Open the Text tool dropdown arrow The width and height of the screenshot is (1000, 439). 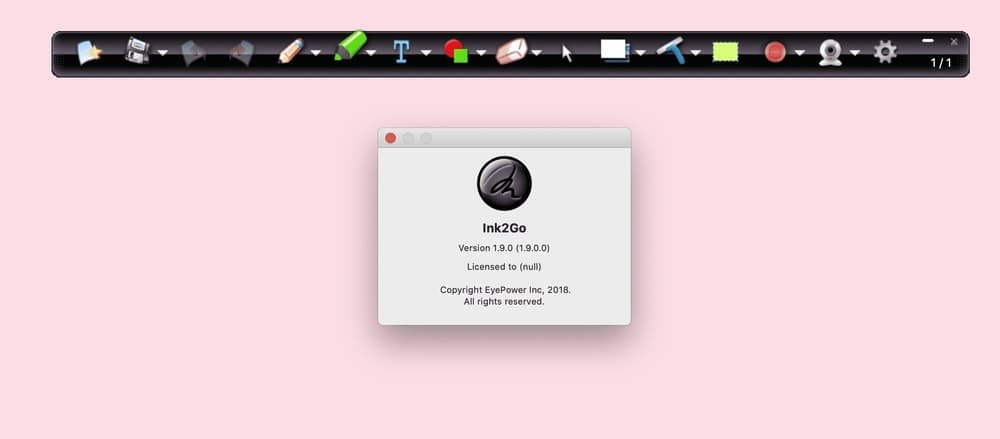[x=426, y=53]
